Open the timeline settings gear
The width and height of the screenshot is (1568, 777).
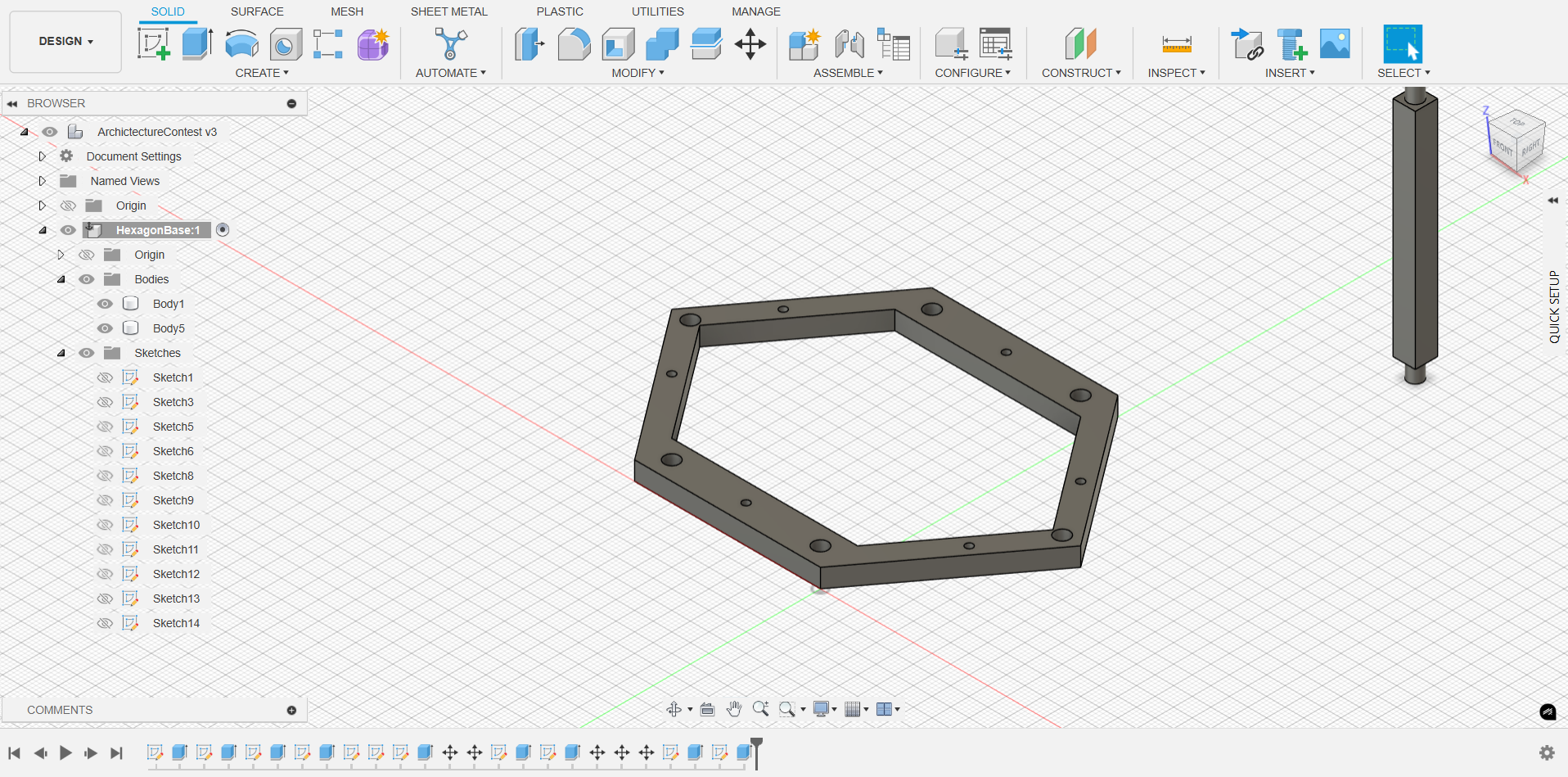pos(1547,752)
